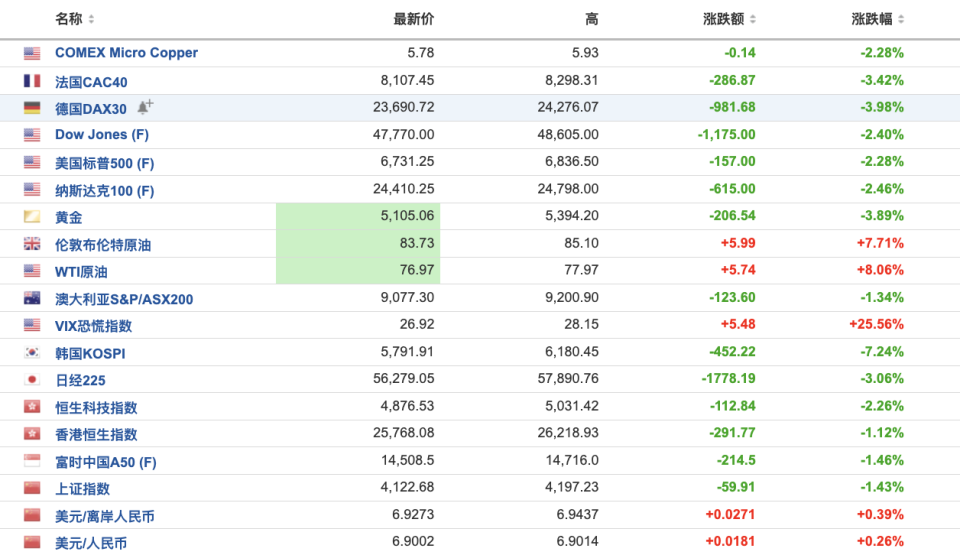Click the Australian flag beside 澳大利亚S&P/ASX200

tap(32, 298)
